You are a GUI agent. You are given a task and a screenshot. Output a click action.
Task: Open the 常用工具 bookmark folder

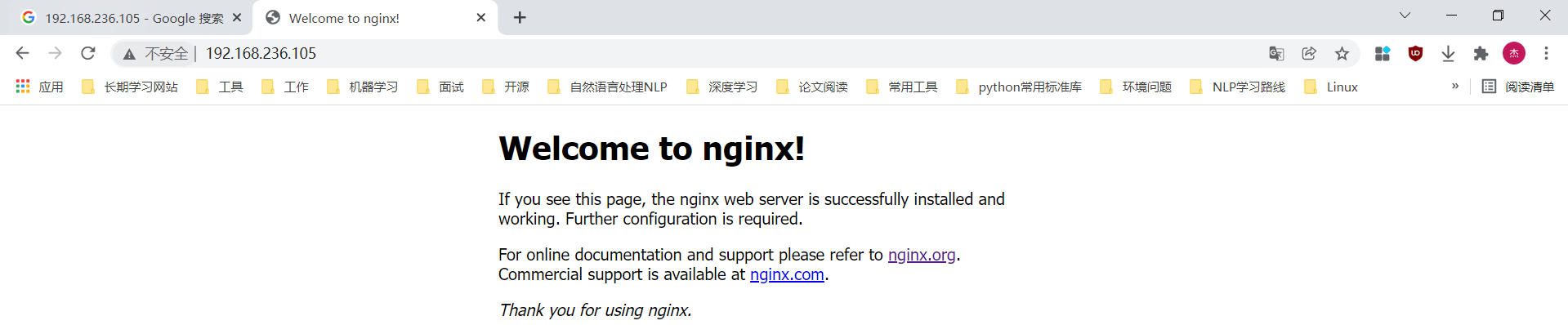click(902, 87)
